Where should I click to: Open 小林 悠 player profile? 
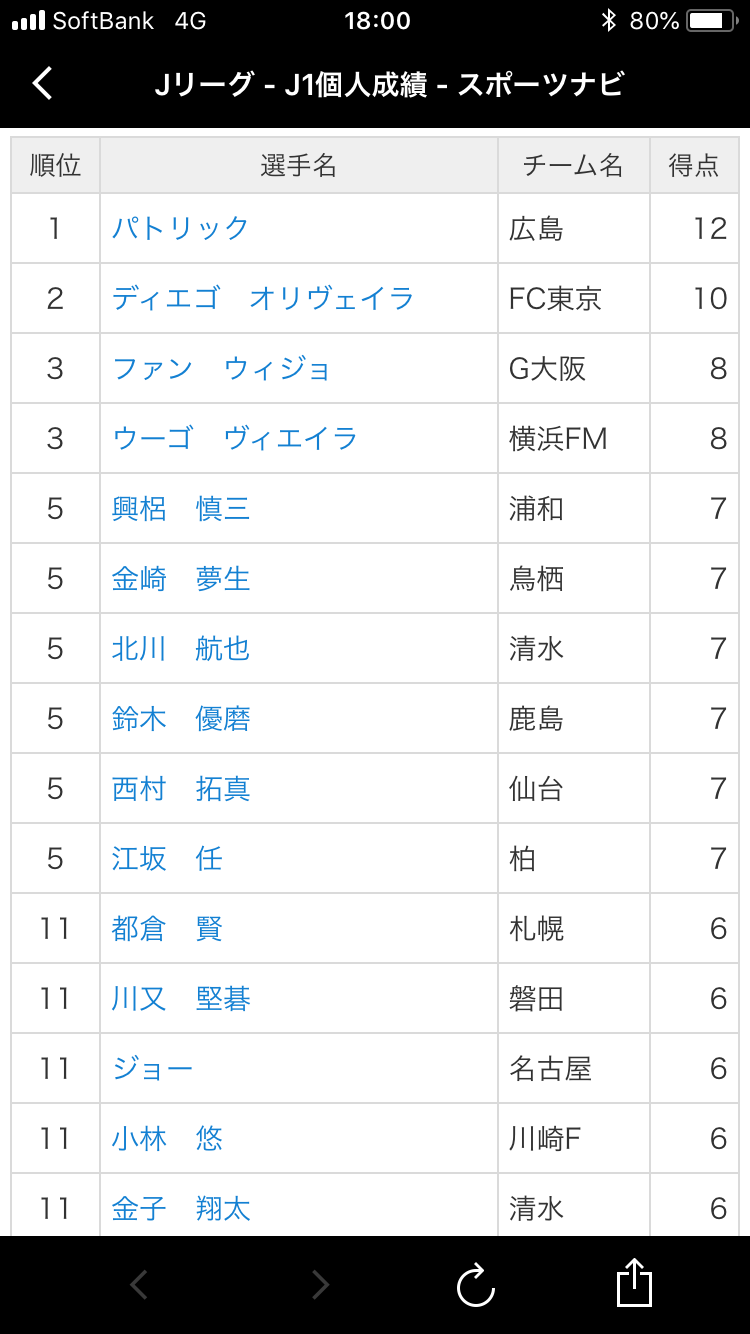pyautogui.click(x=167, y=1138)
